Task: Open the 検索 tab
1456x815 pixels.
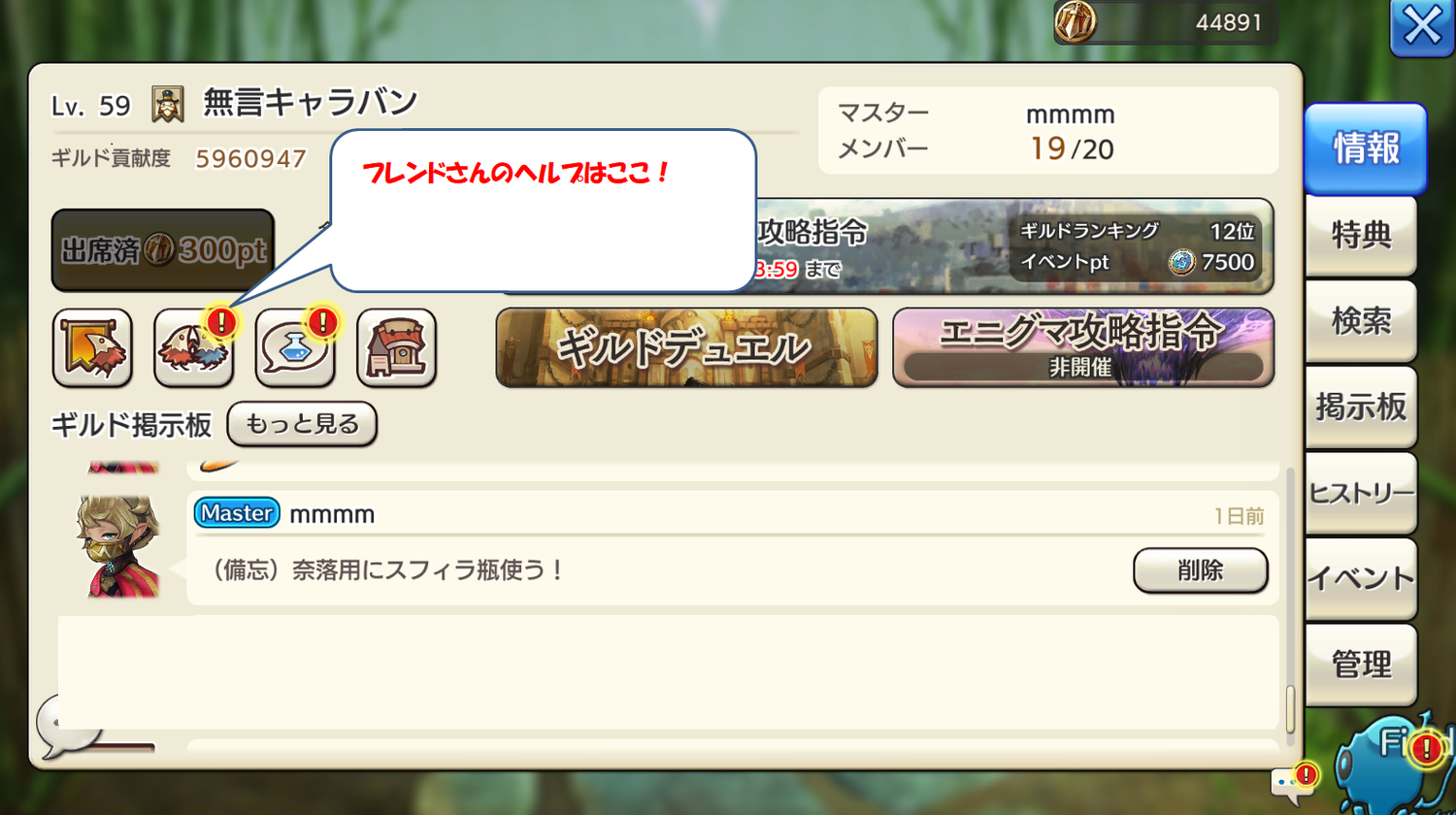Action: pyautogui.click(x=1361, y=321)
